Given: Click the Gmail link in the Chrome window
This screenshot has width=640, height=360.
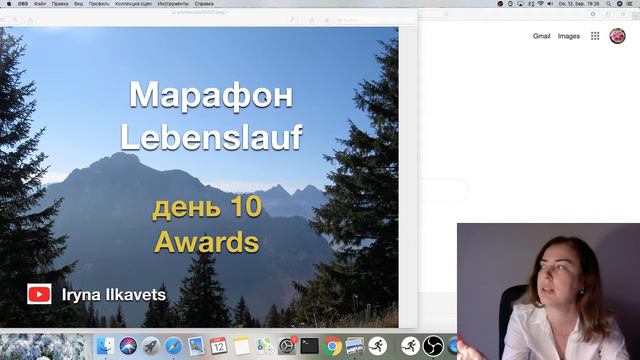Looking at the screenshot, I should coord(541,36).
